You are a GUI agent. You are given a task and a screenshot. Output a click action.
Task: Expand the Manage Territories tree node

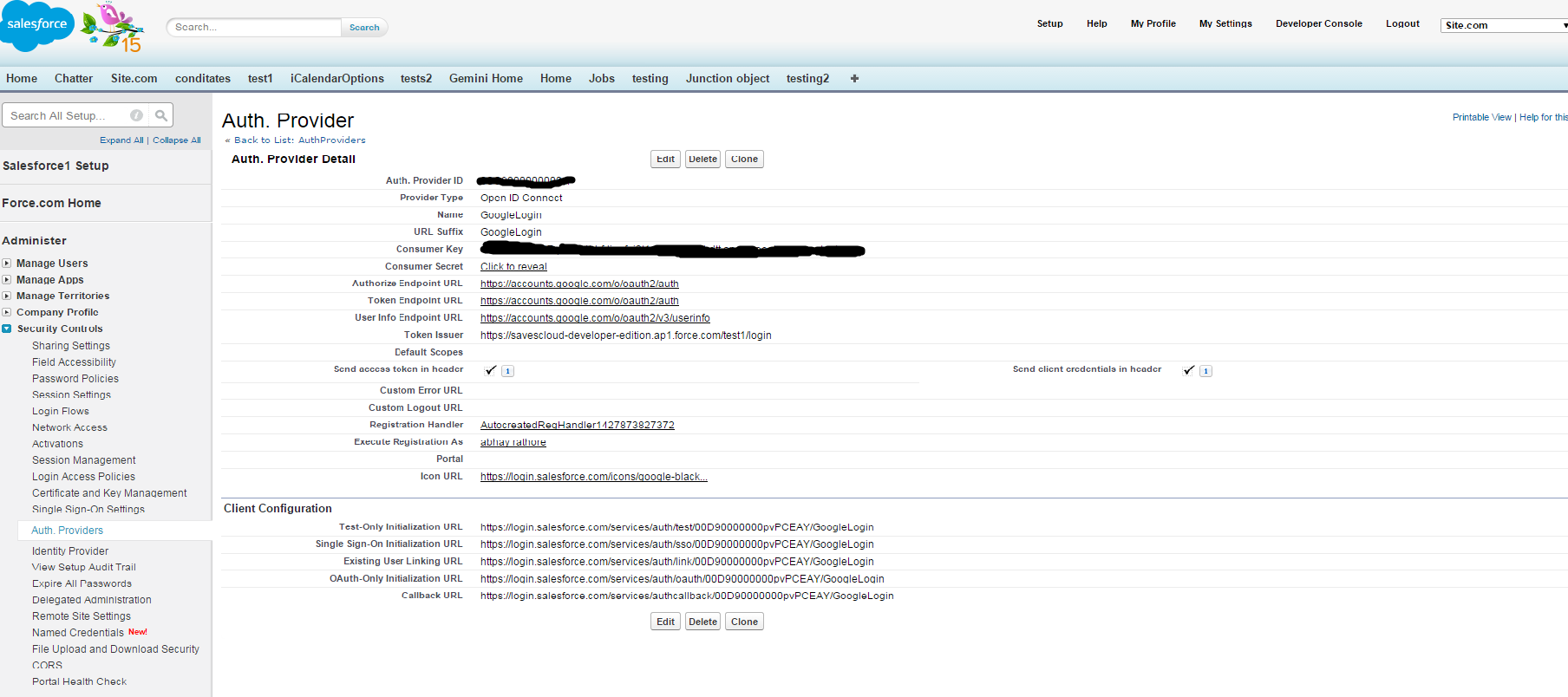7,296
